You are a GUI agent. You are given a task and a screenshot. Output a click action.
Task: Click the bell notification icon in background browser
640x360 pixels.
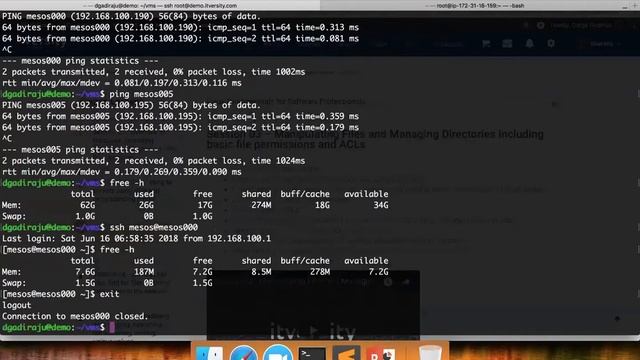pos(529,43)
